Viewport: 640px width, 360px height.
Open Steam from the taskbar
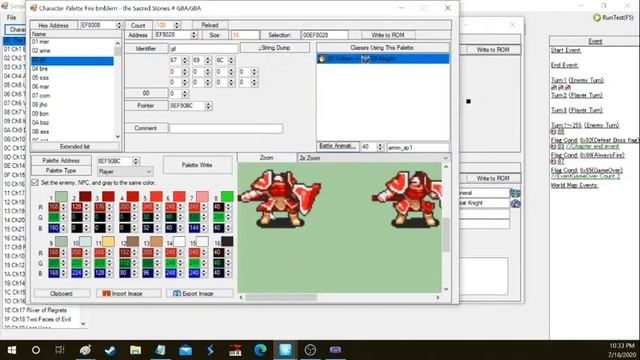pyautogui.click(x=110, y=350)
